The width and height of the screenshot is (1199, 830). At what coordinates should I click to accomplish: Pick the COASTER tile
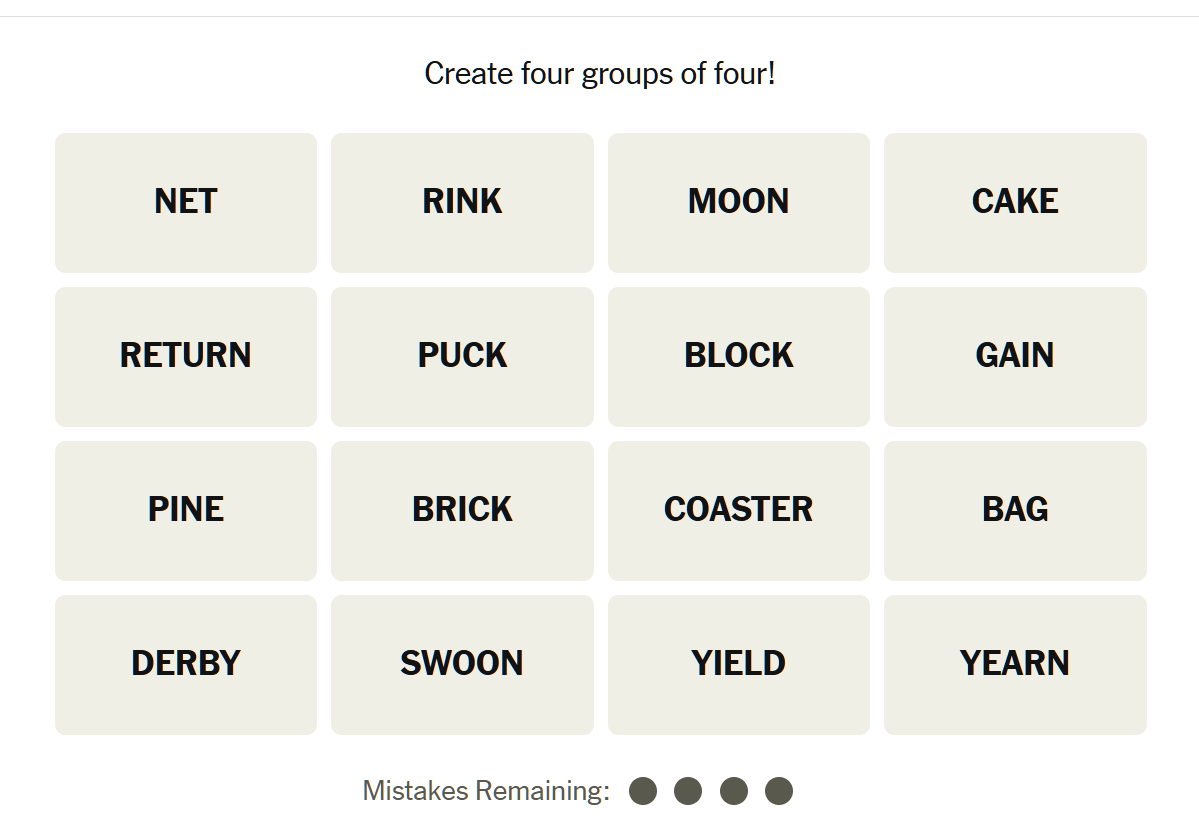point(738,510)
